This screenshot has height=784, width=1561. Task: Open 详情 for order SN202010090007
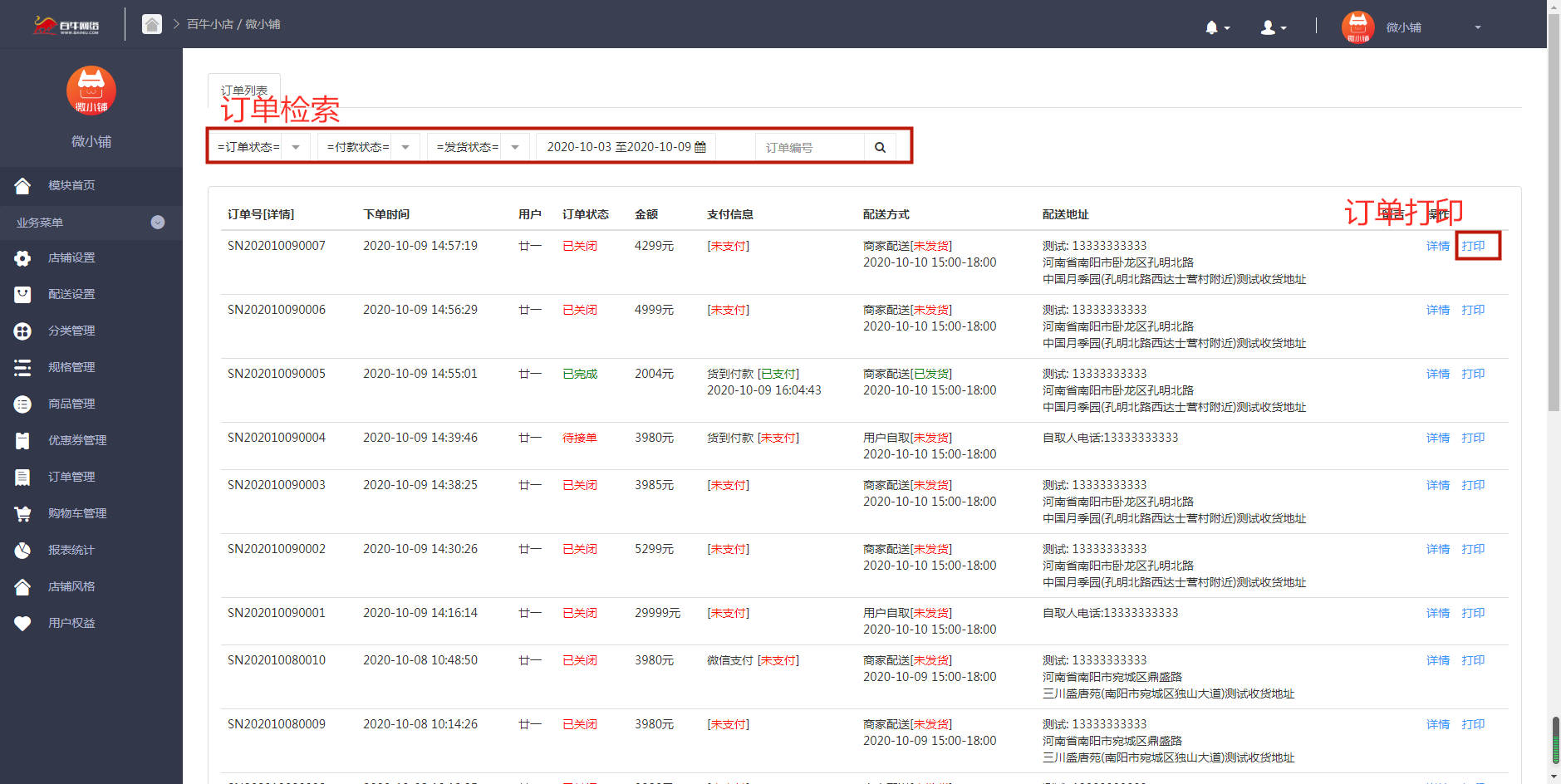coord(1438,246)
